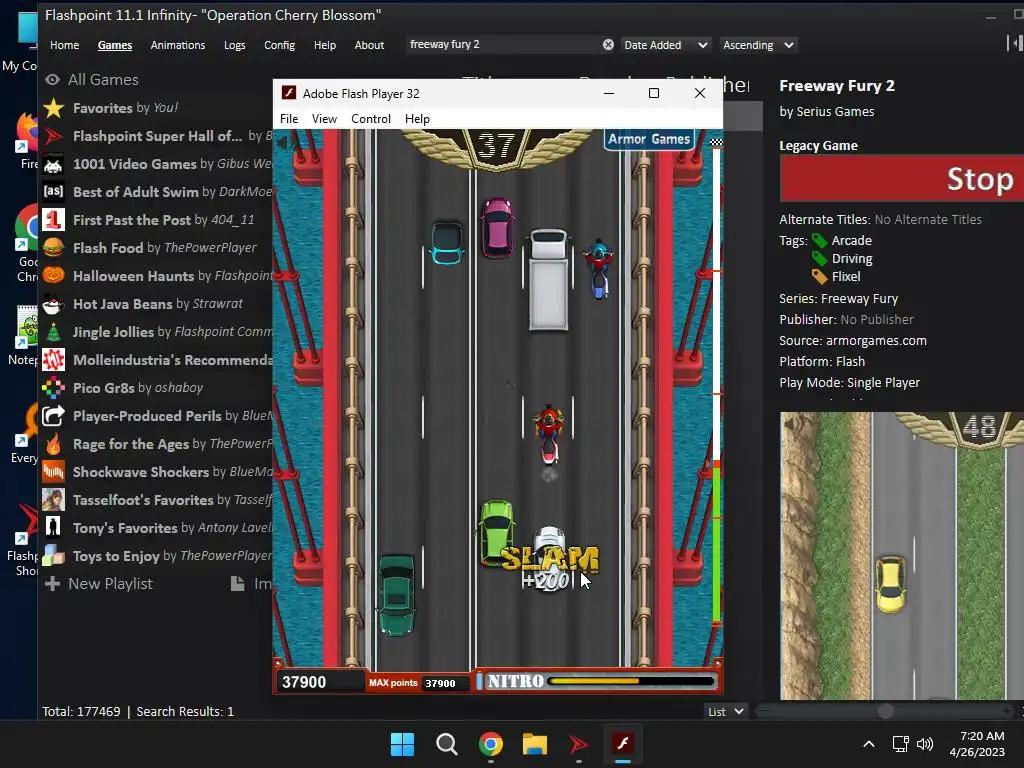Viewport: 1024px width, 768px height.
Task: Open the About tab
Action: [369, 45]
